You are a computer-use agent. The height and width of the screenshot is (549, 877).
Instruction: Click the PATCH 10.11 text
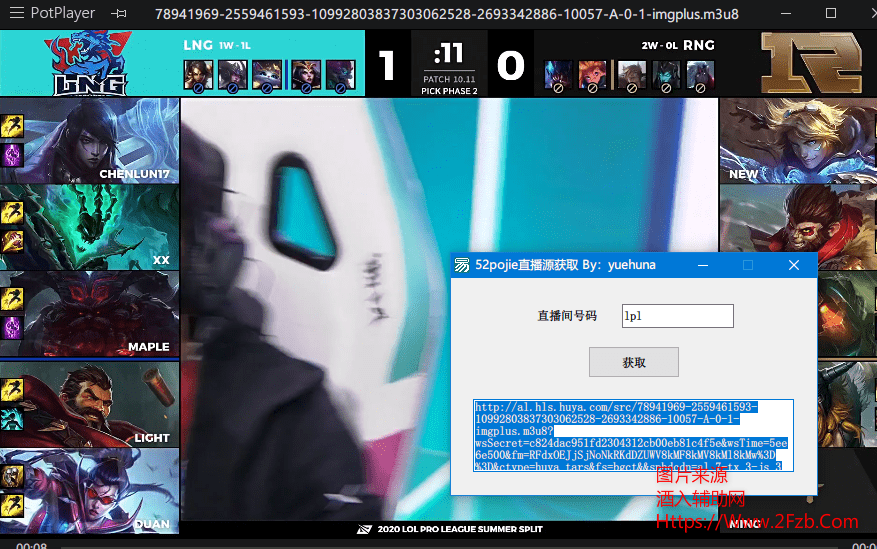click(449, 79)
